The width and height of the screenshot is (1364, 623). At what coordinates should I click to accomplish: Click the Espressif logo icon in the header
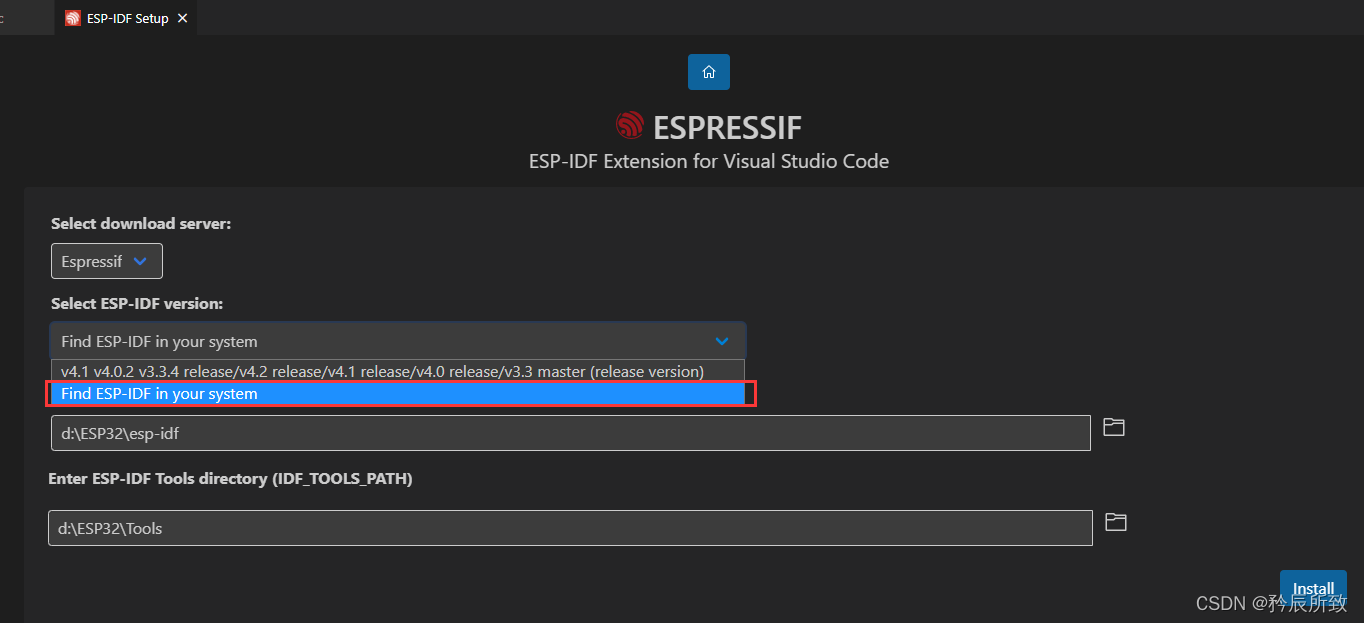click(x=630, y=126)
